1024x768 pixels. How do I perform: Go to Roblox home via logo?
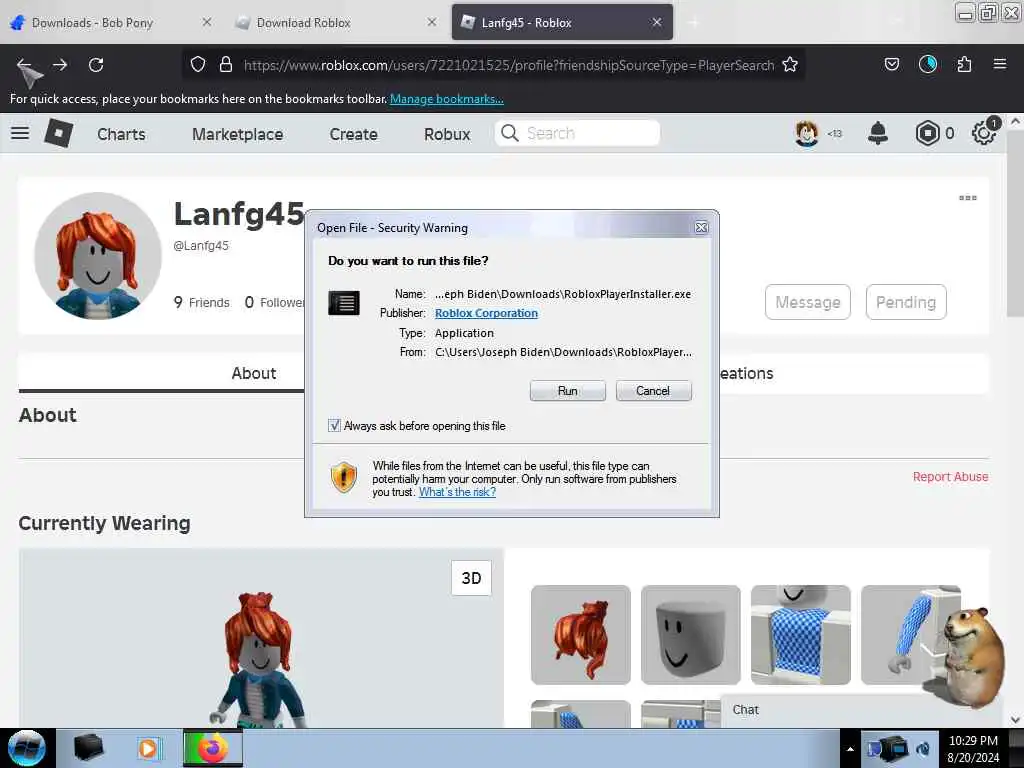click(59, 133)
